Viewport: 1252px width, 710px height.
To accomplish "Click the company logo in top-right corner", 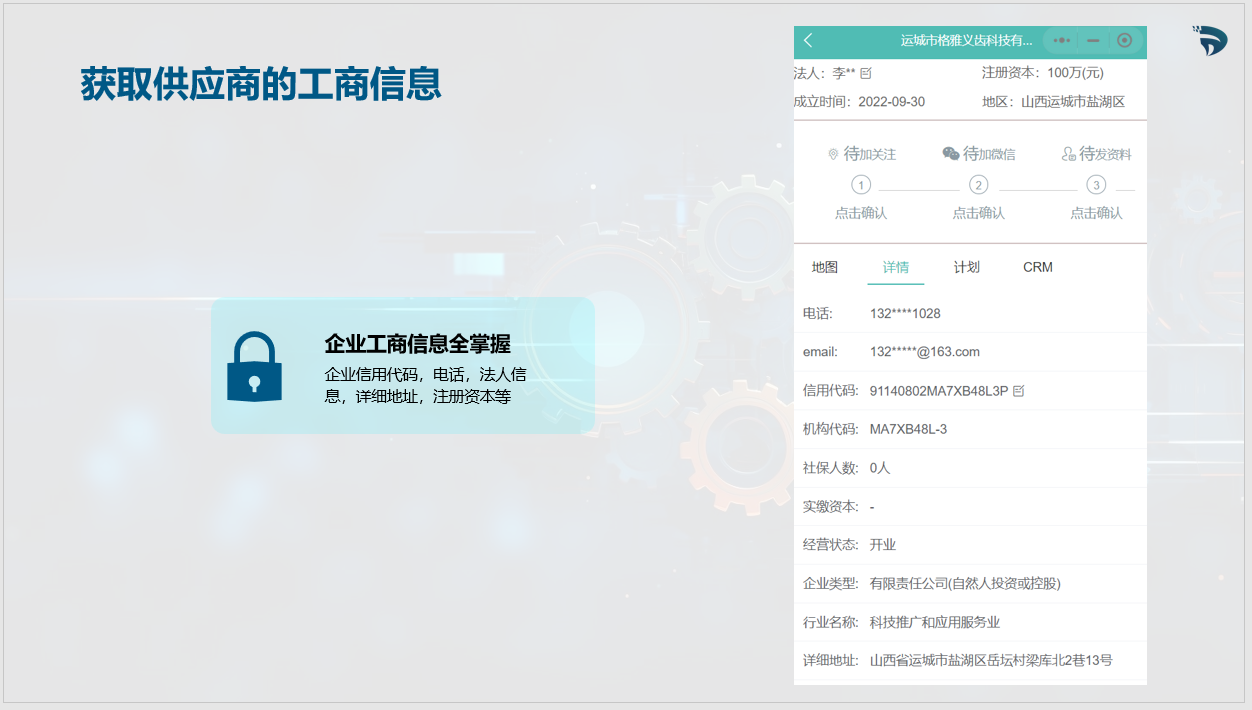I will [x=1210, y=41].
